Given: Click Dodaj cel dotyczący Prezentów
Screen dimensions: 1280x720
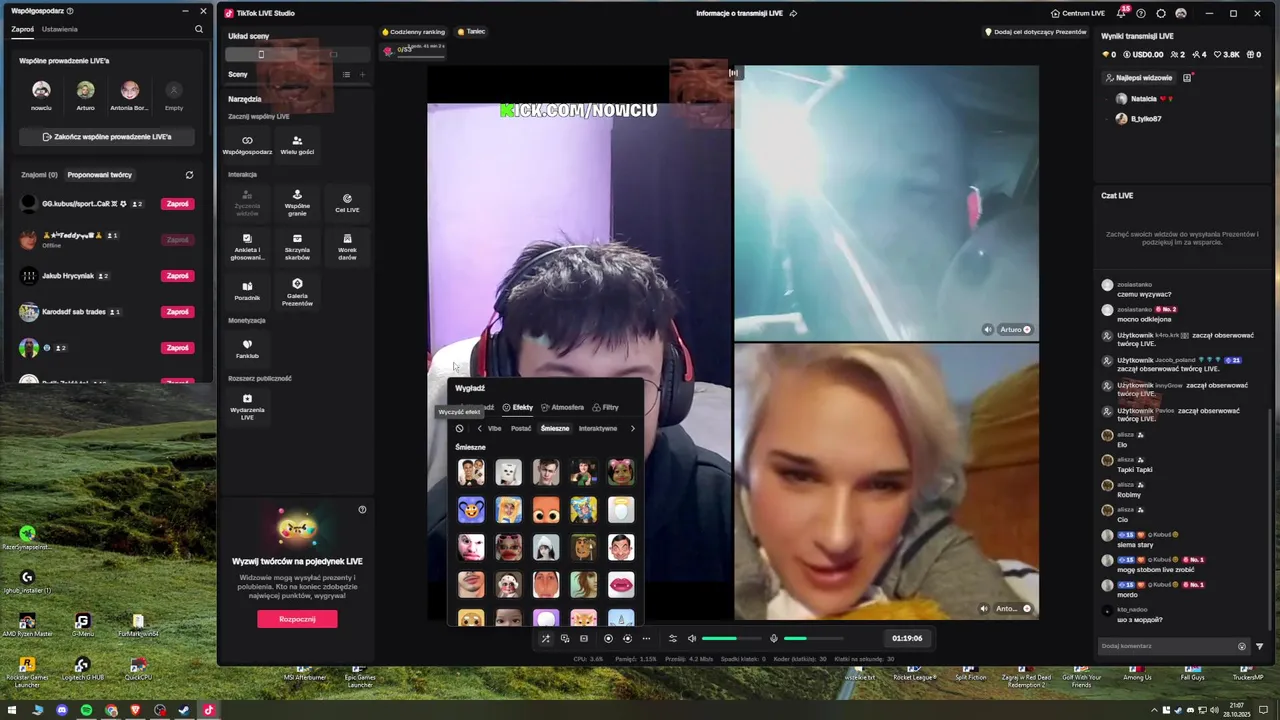Looking at the screenshot, I should pos(1035,32).
